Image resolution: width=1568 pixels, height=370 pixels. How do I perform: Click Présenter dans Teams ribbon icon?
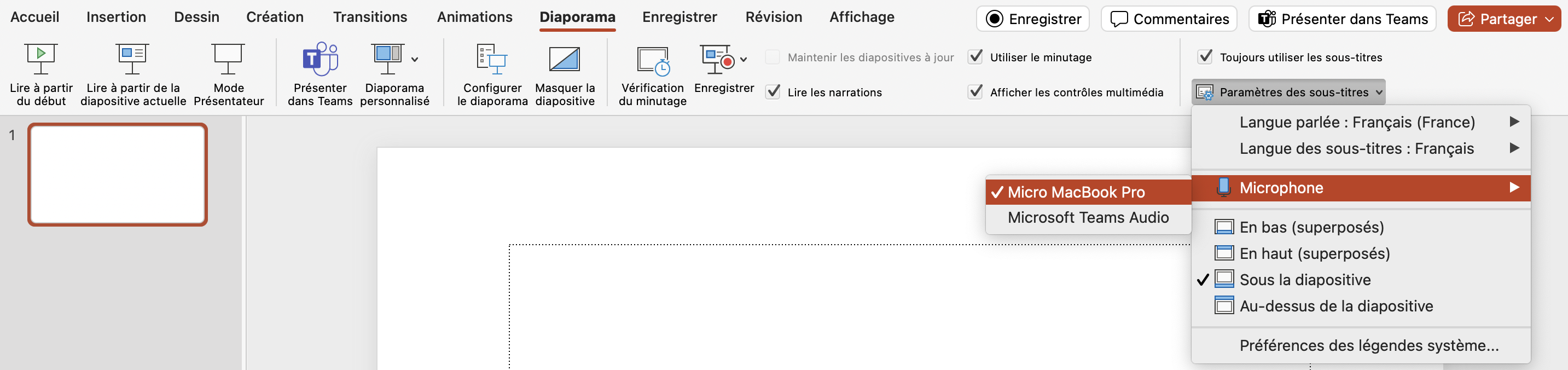pos(320,60)
